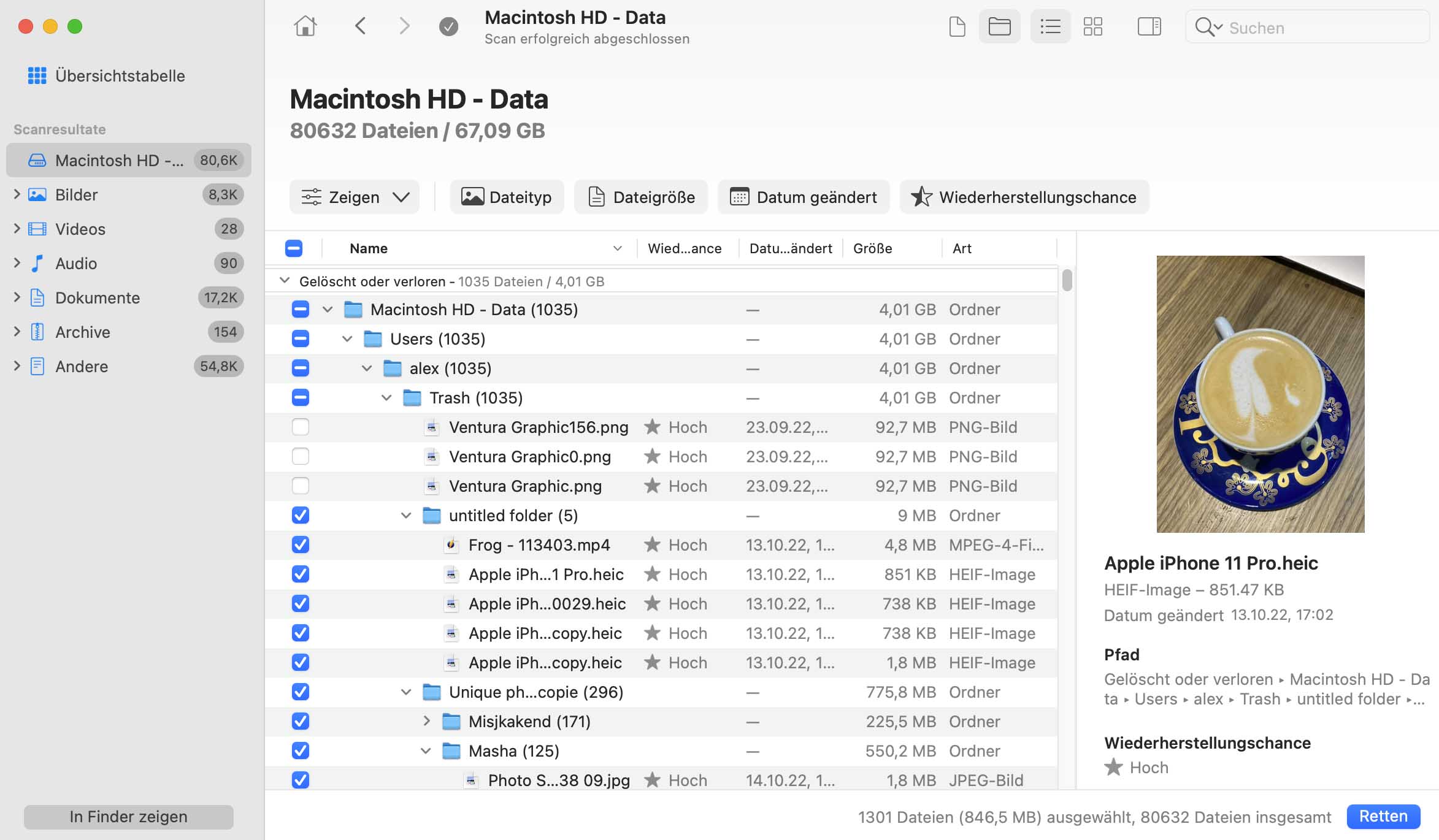Open Dateityp filter
1439x840 pixels.
(507, 197)
